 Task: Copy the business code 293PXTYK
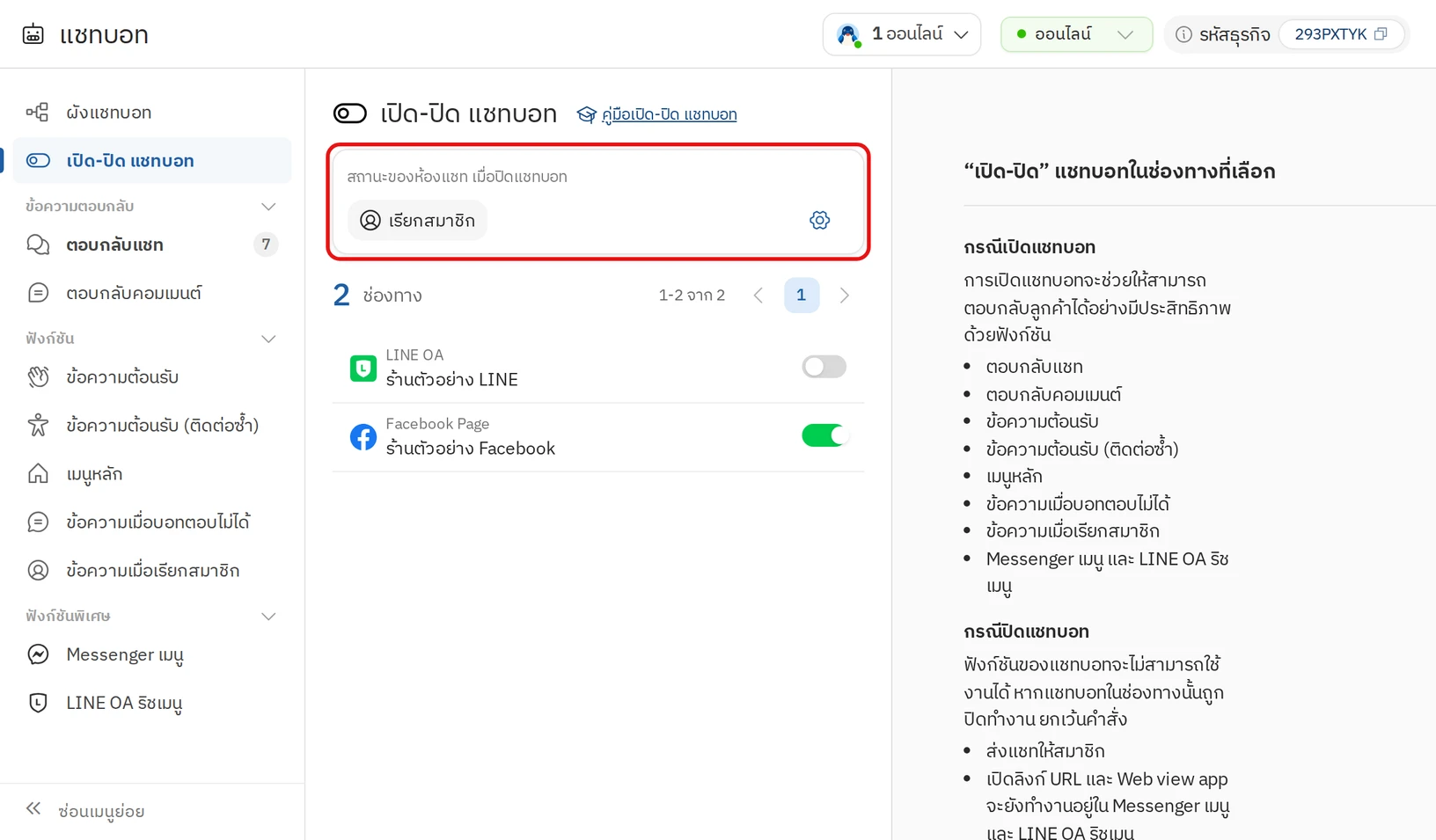(1381, 34)
